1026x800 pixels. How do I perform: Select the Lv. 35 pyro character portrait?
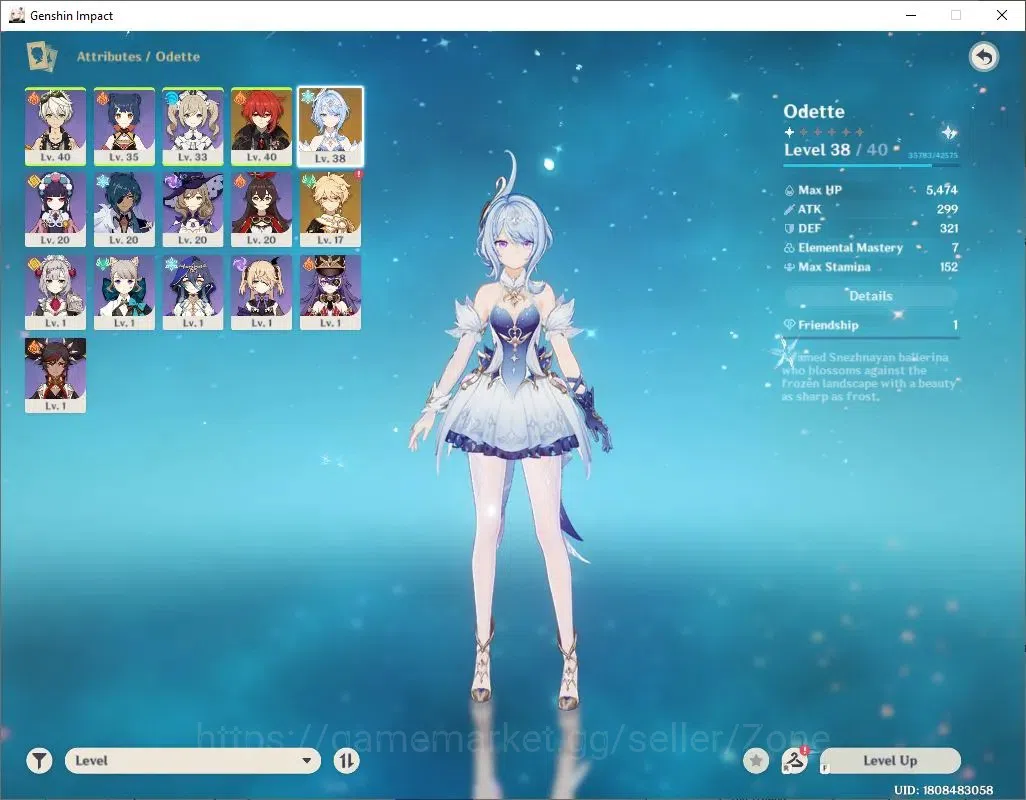(124, 126)
